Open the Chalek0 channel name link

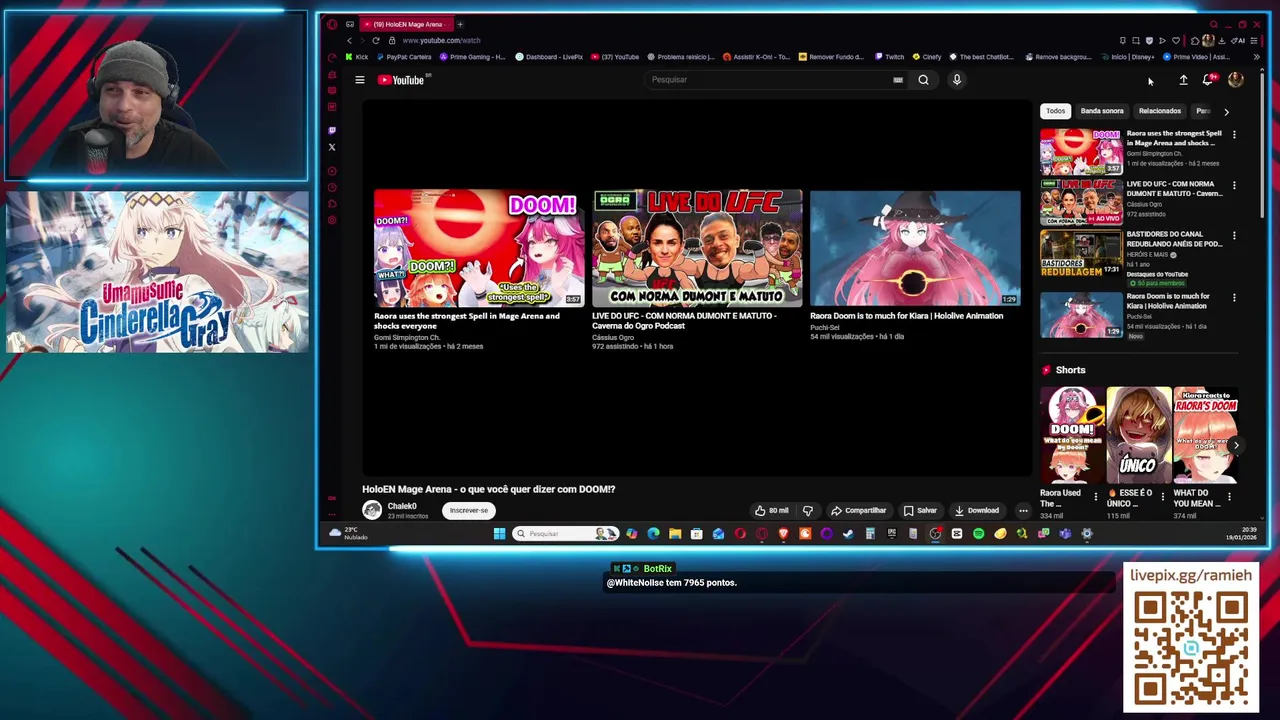pos(402,506)
